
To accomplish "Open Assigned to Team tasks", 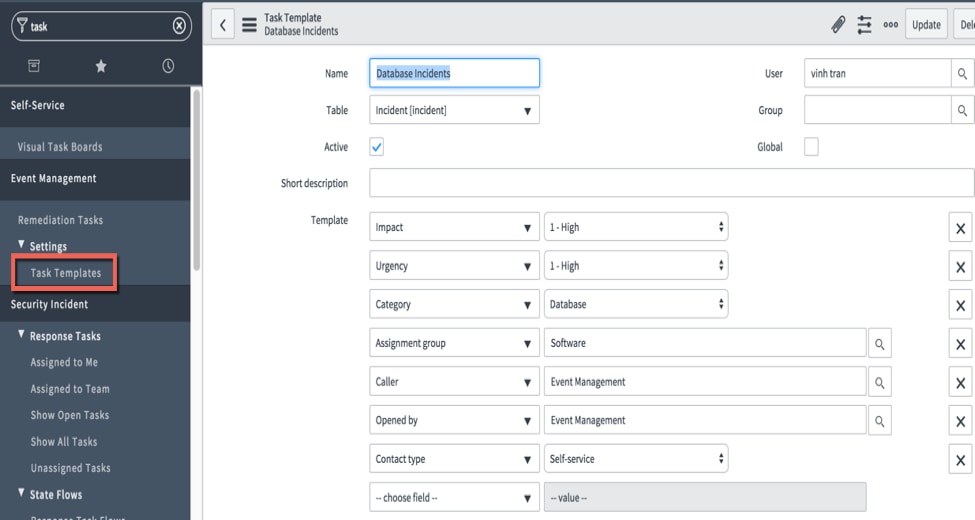I will pyautogui.click(x=70, y=389).
